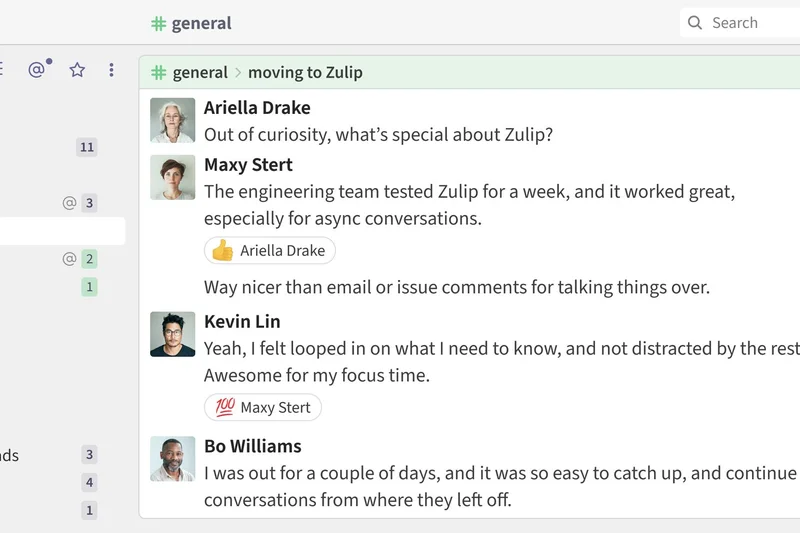The height and width of the screenshot is (533, 800).
Task: Select the highlighted white row in left sidebar
Action: [60, 231]
